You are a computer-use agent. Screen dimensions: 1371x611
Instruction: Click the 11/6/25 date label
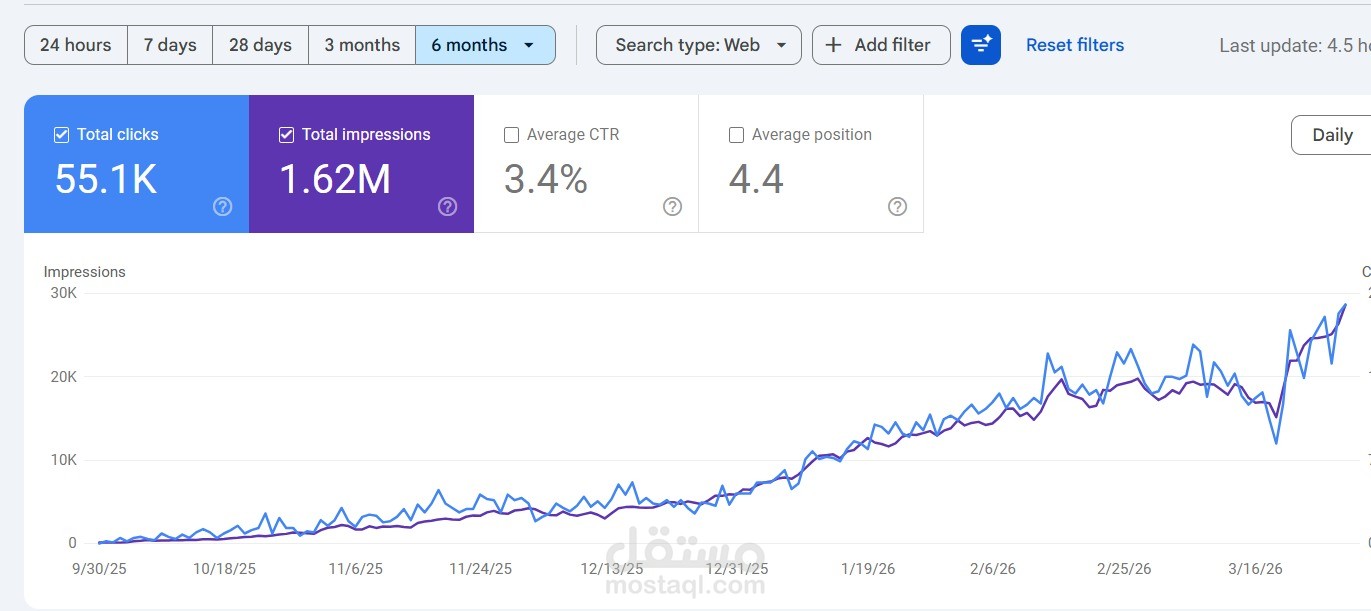point(355,569)
